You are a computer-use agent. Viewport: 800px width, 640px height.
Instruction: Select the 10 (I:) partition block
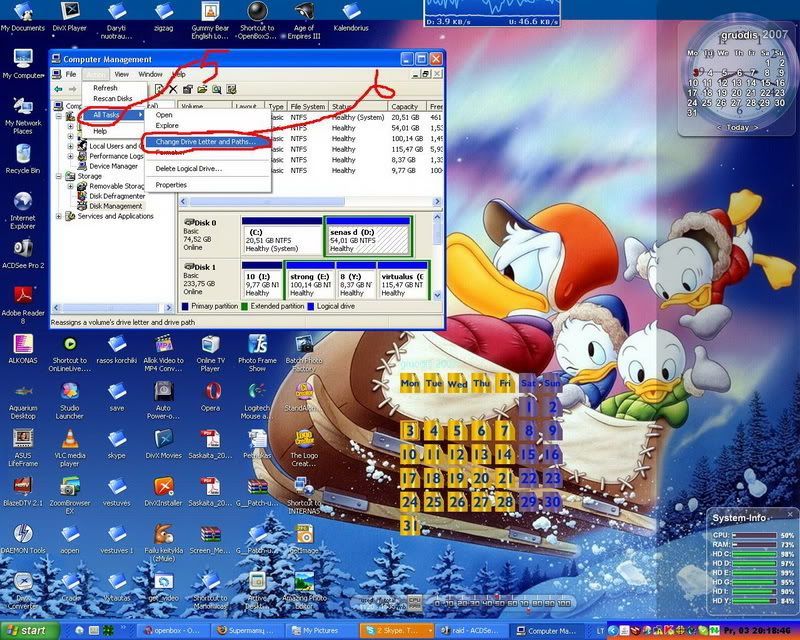(x=261, y=280)
